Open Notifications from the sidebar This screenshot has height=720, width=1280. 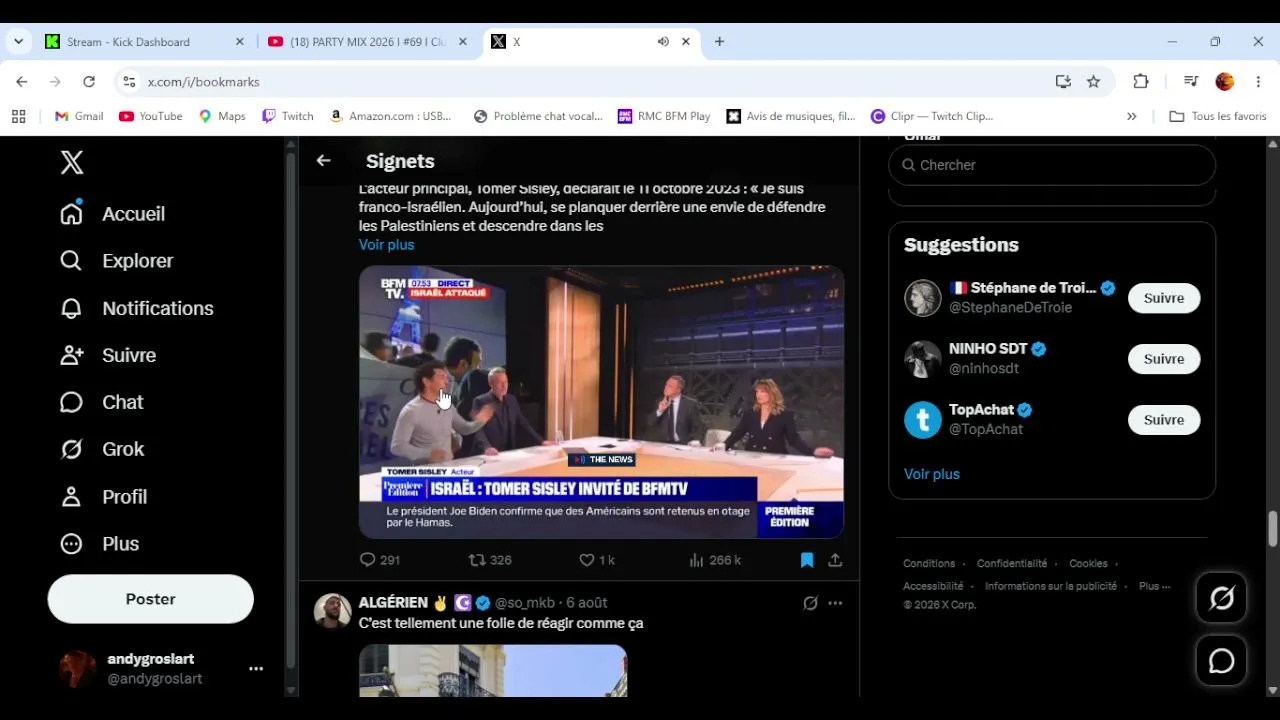[136, 308]
